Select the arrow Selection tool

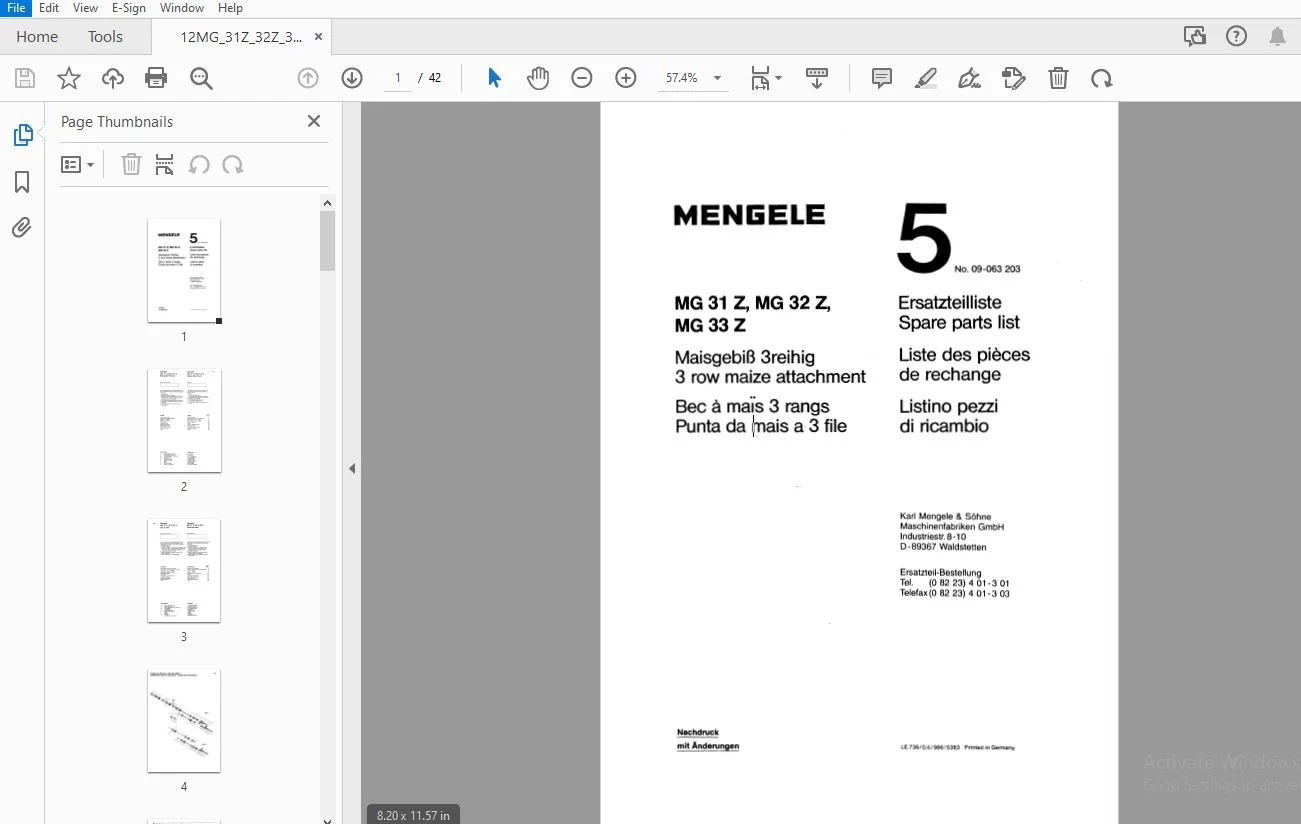pyautogui.click(x=494, y=78)
